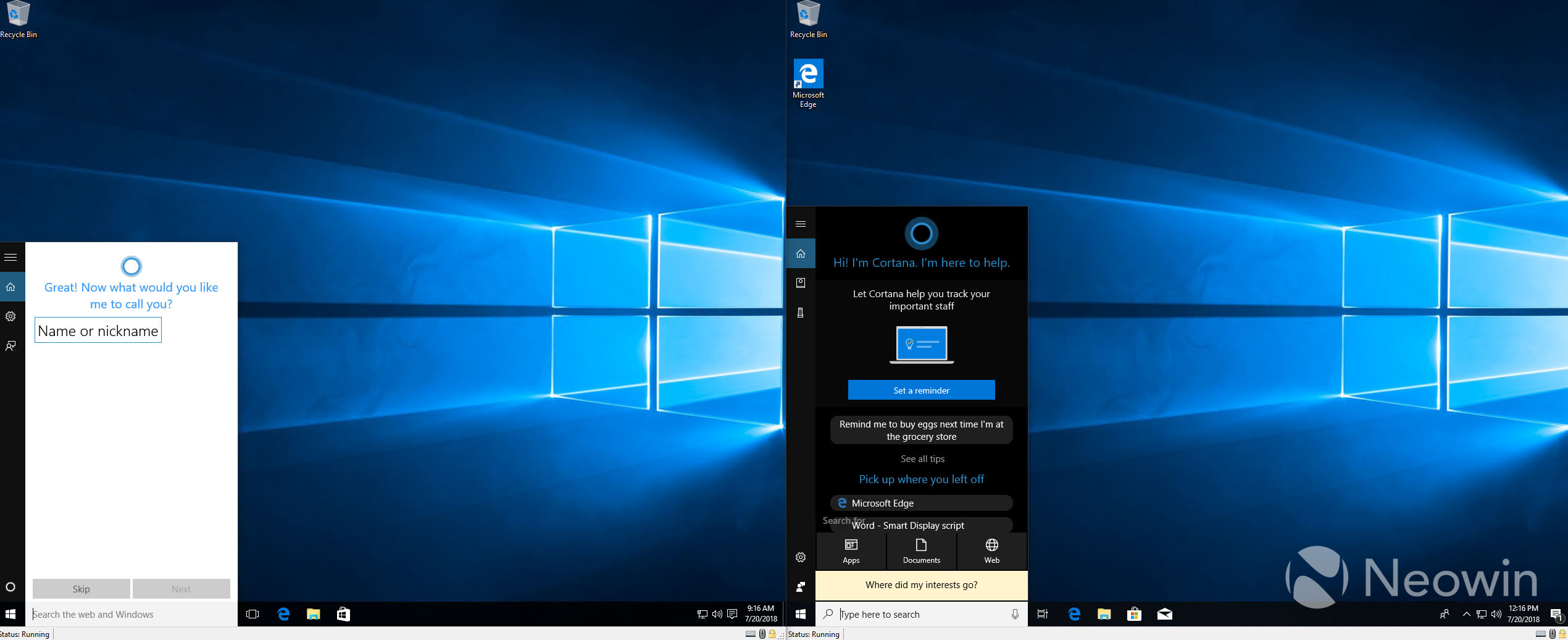
Task: Click the Name or nickname text field
Action: click(98, 331)
